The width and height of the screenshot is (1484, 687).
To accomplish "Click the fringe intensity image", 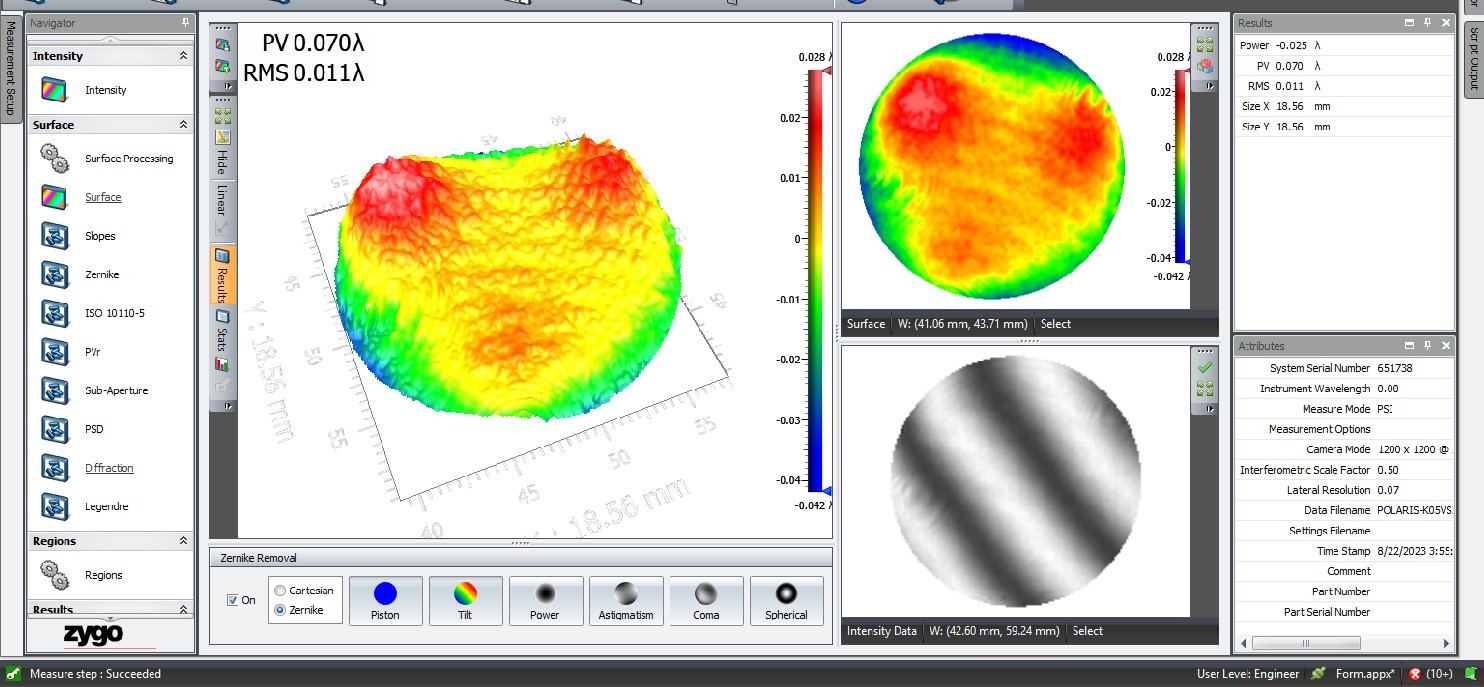I will pos(1016,481).
